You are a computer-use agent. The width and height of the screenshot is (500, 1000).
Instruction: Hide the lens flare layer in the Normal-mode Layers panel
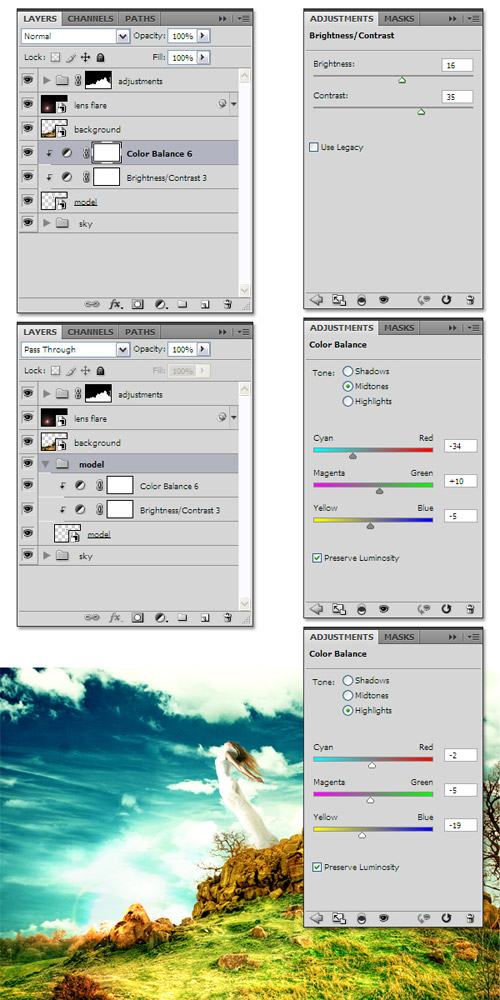click(x=27, y=104)
